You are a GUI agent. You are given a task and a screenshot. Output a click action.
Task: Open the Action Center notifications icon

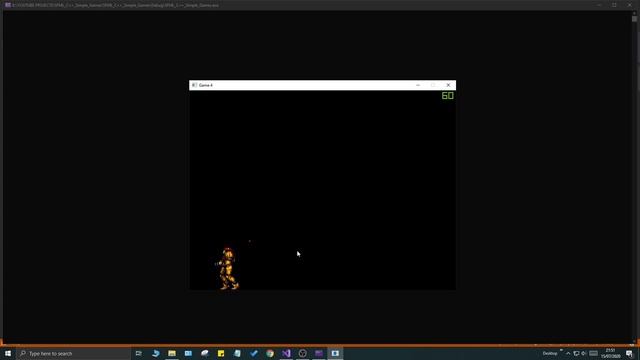tap(629, 353)
